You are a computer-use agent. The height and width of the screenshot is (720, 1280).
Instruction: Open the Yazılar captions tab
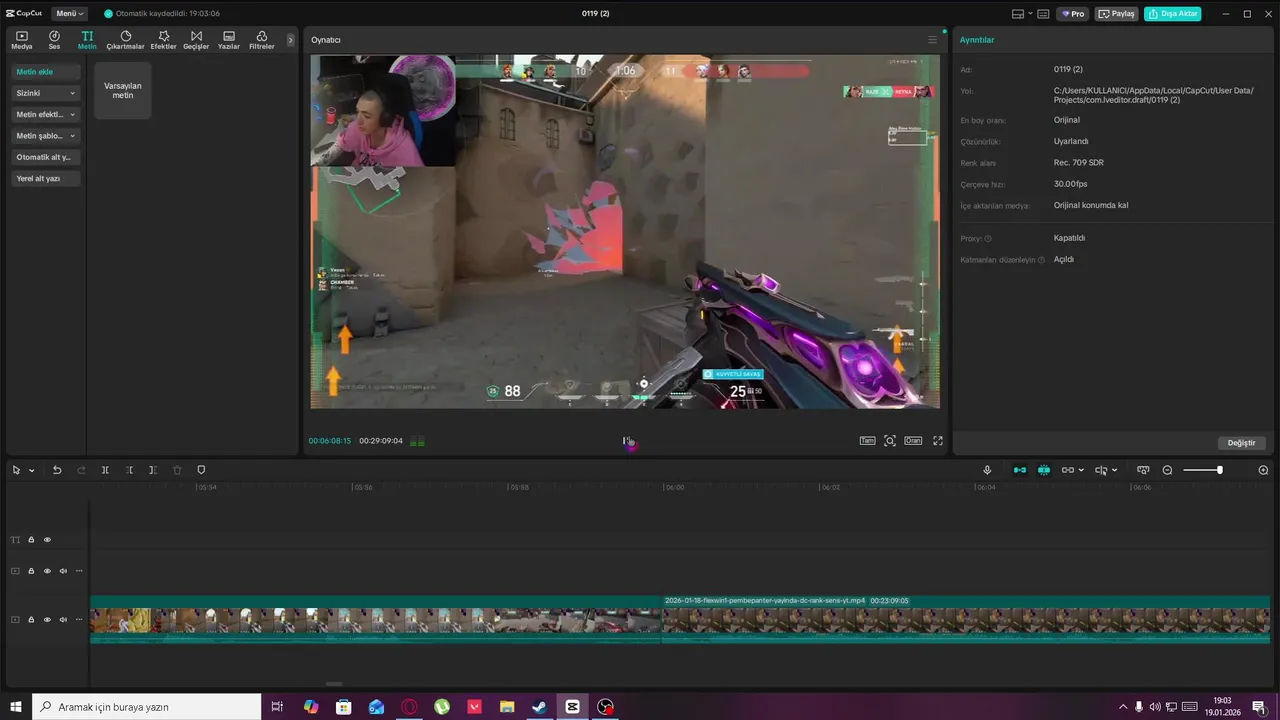[x=229, y=40]
